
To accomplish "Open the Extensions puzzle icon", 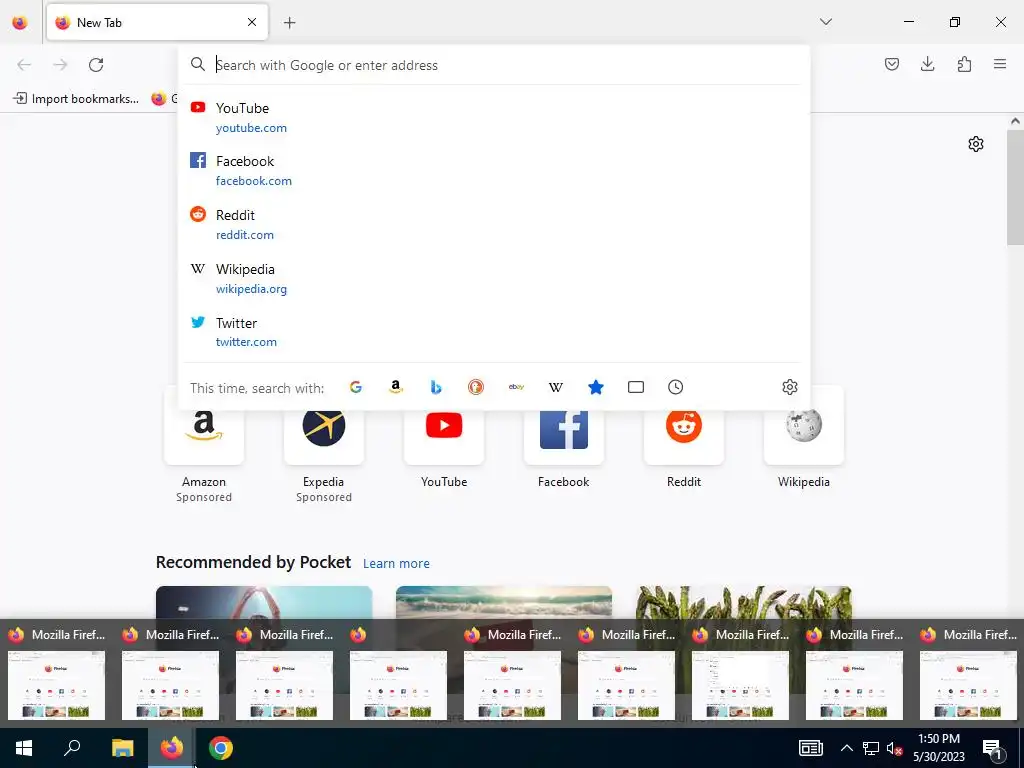I will [964, 64].
